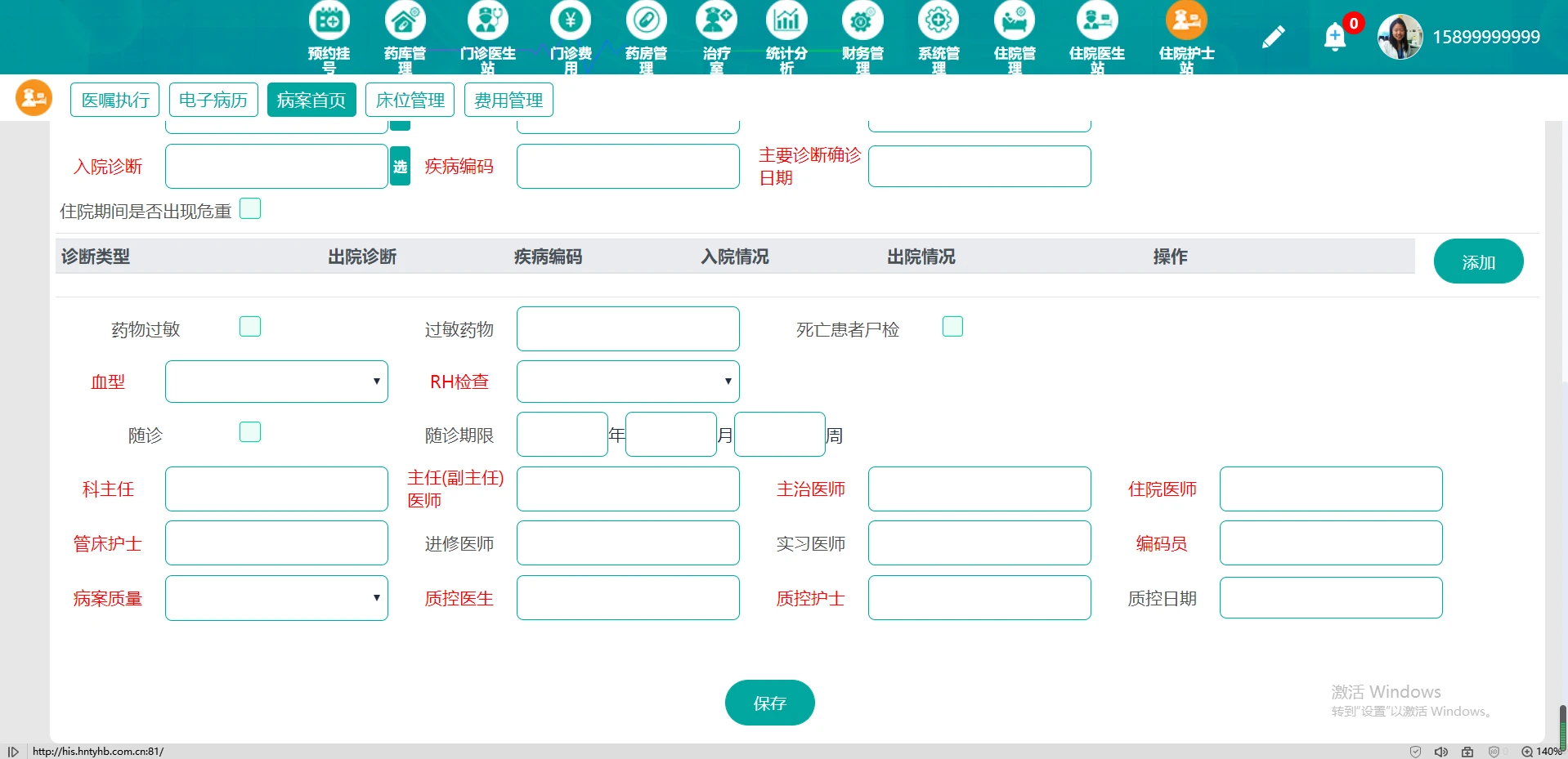
Task: Open the 系统管理 module
Action: click(938, 36)
